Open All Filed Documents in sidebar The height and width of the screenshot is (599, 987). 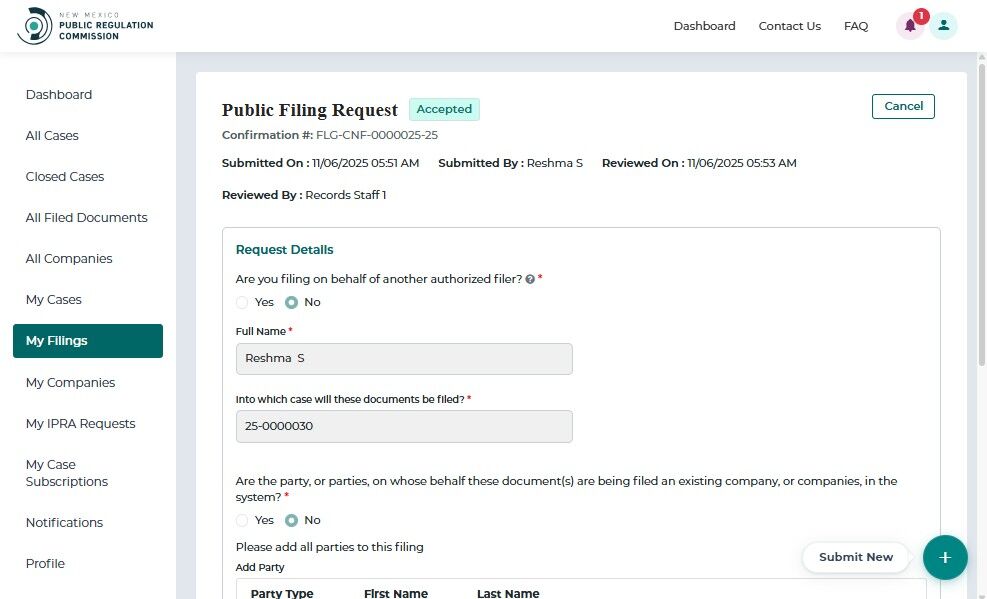pyautogui.click(x=86, y=217)
